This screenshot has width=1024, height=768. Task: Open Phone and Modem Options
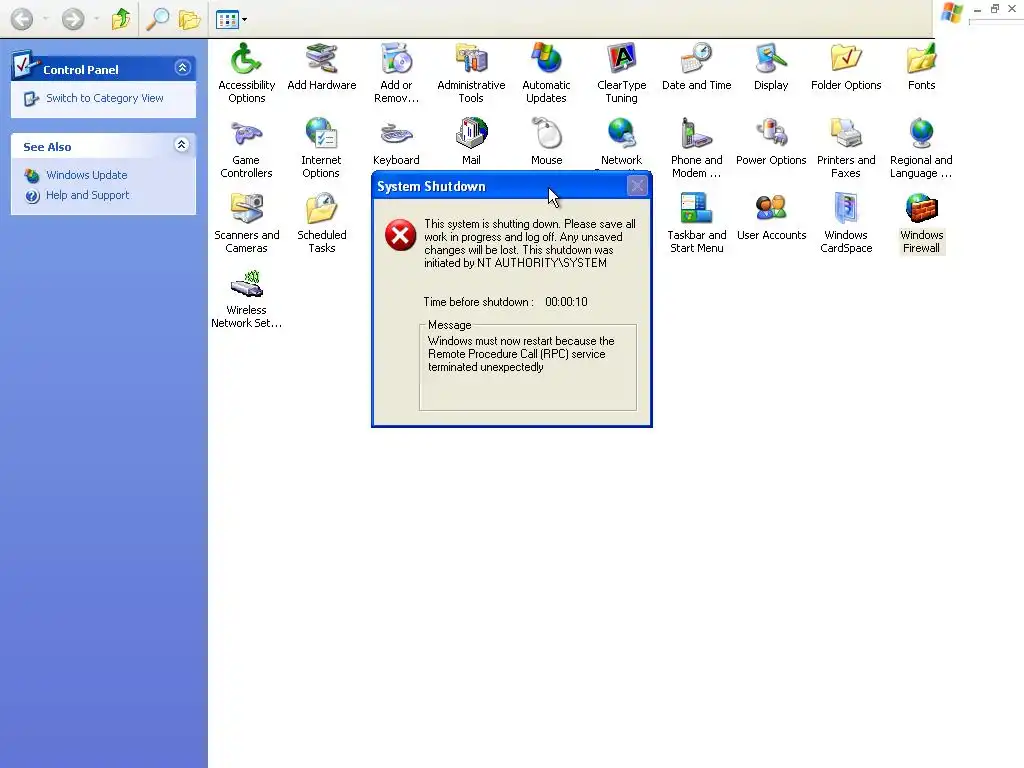pos(696,148)
